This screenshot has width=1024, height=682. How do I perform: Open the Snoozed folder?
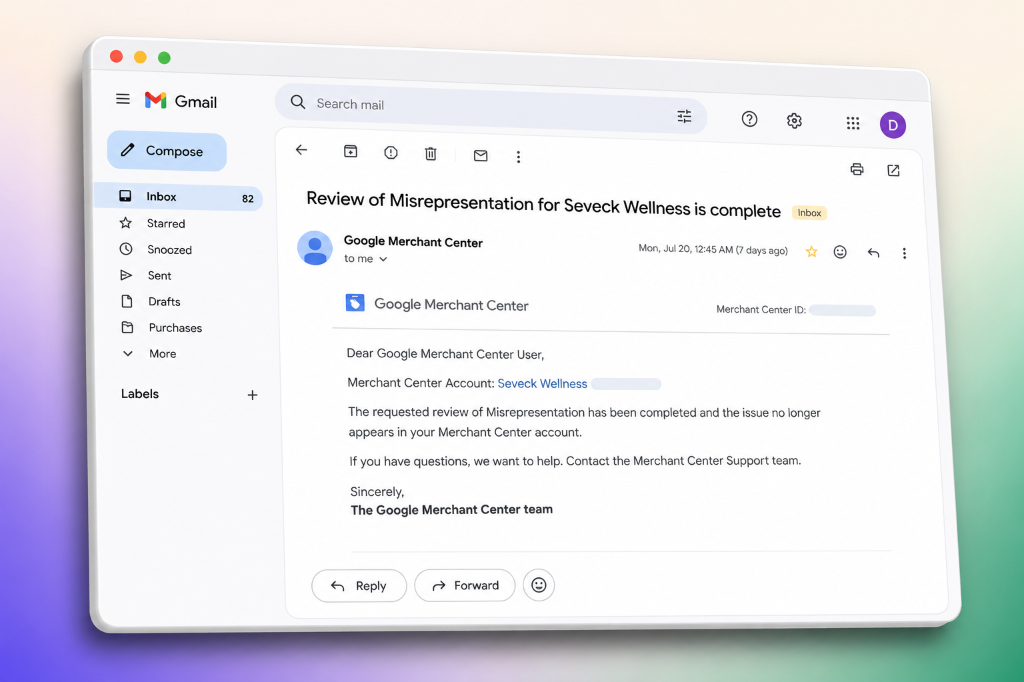tap(169, 250)
